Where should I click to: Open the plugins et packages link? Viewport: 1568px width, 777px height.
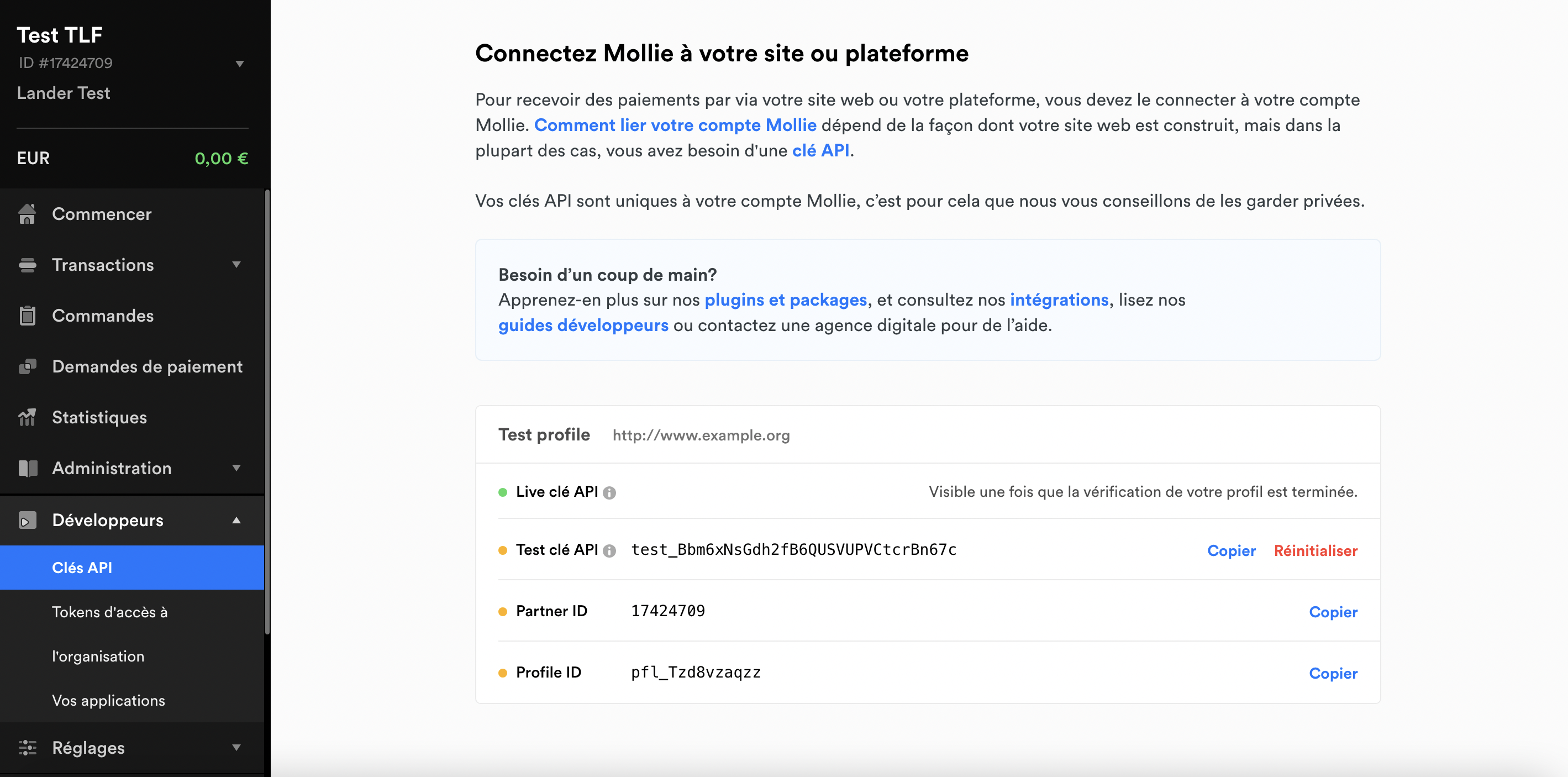(785, 300)
